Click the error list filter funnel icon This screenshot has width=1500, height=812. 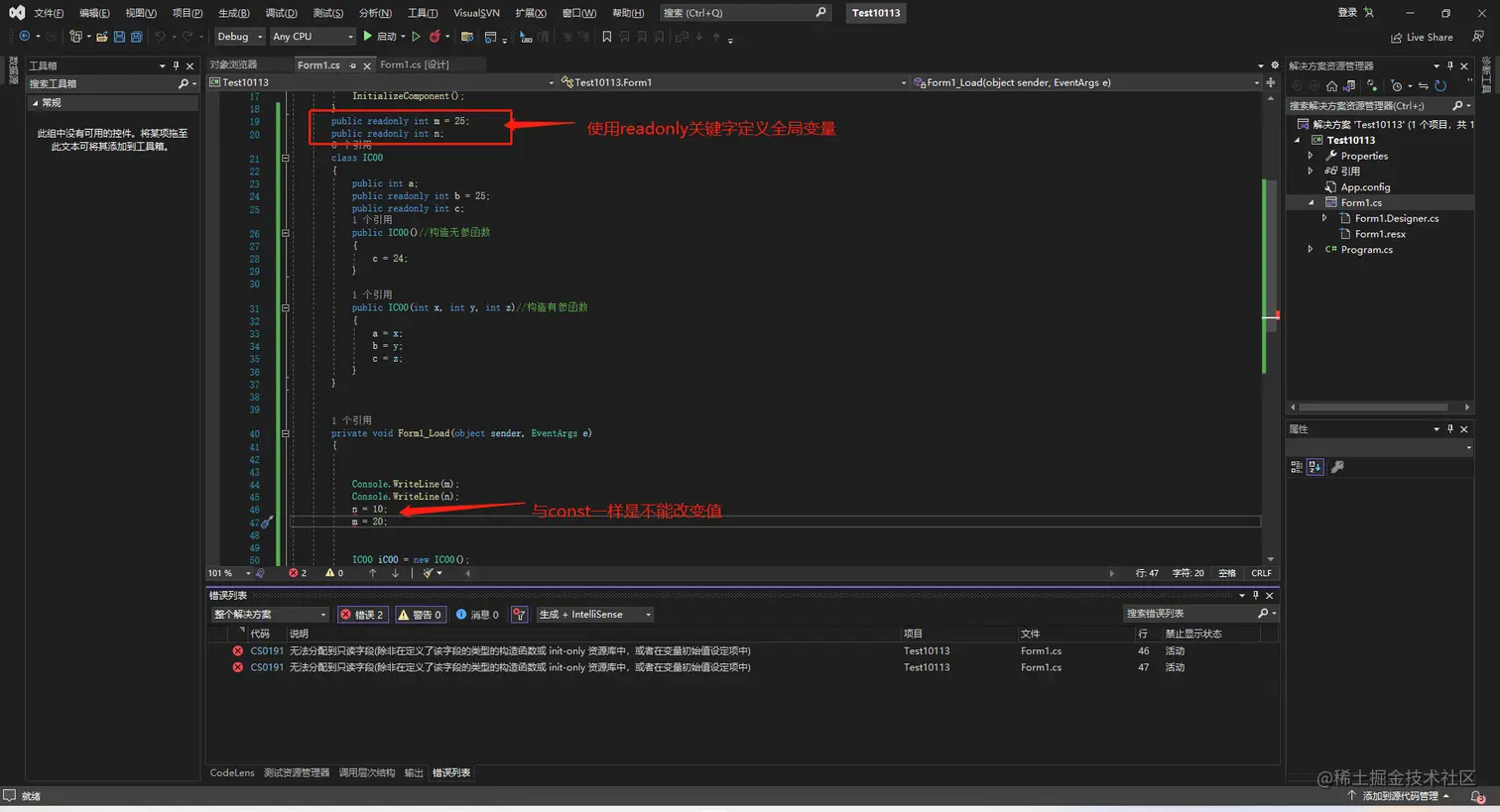(519, 615)
